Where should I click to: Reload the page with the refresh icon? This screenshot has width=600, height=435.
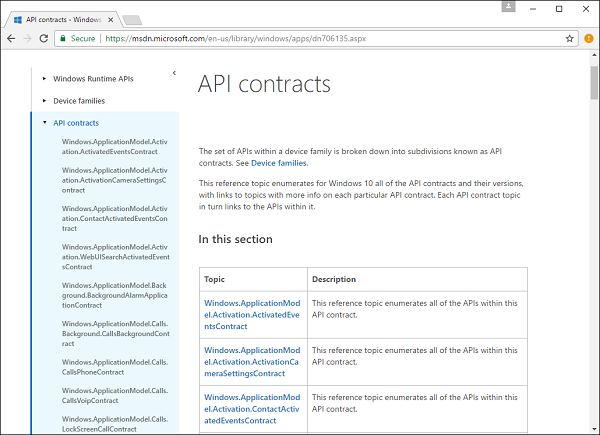[46, 38]
